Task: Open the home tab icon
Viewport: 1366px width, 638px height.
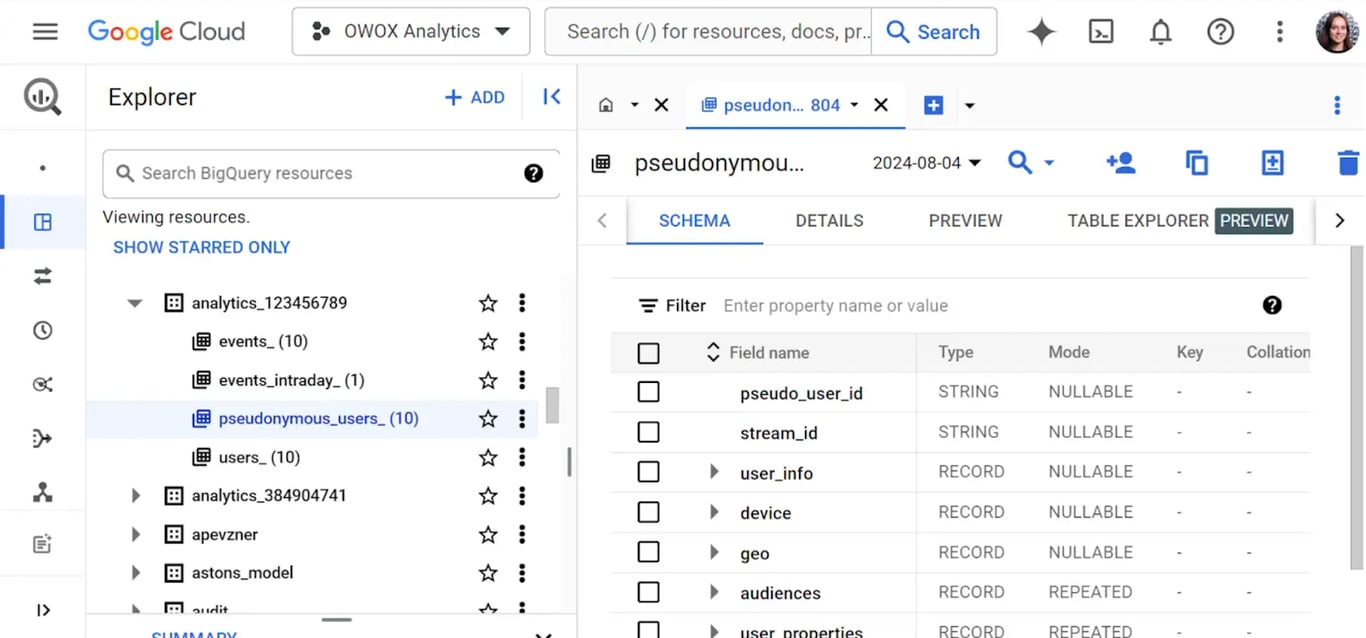Action: [606, 105]
